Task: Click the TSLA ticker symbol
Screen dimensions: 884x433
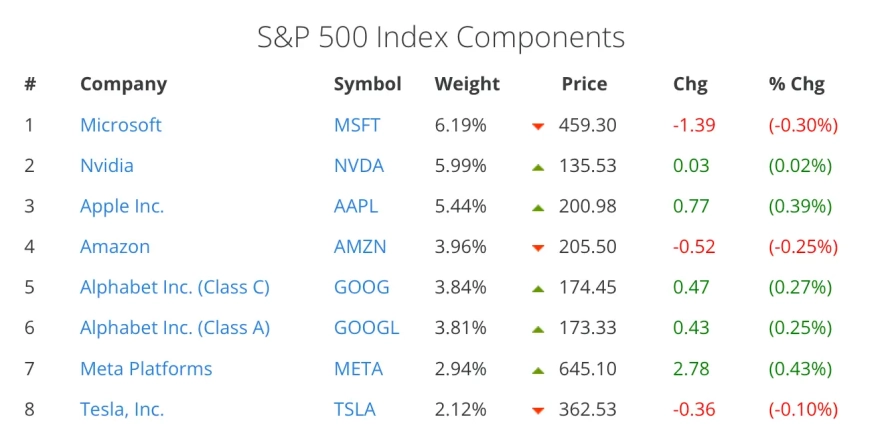Action: tap(354, 409)
